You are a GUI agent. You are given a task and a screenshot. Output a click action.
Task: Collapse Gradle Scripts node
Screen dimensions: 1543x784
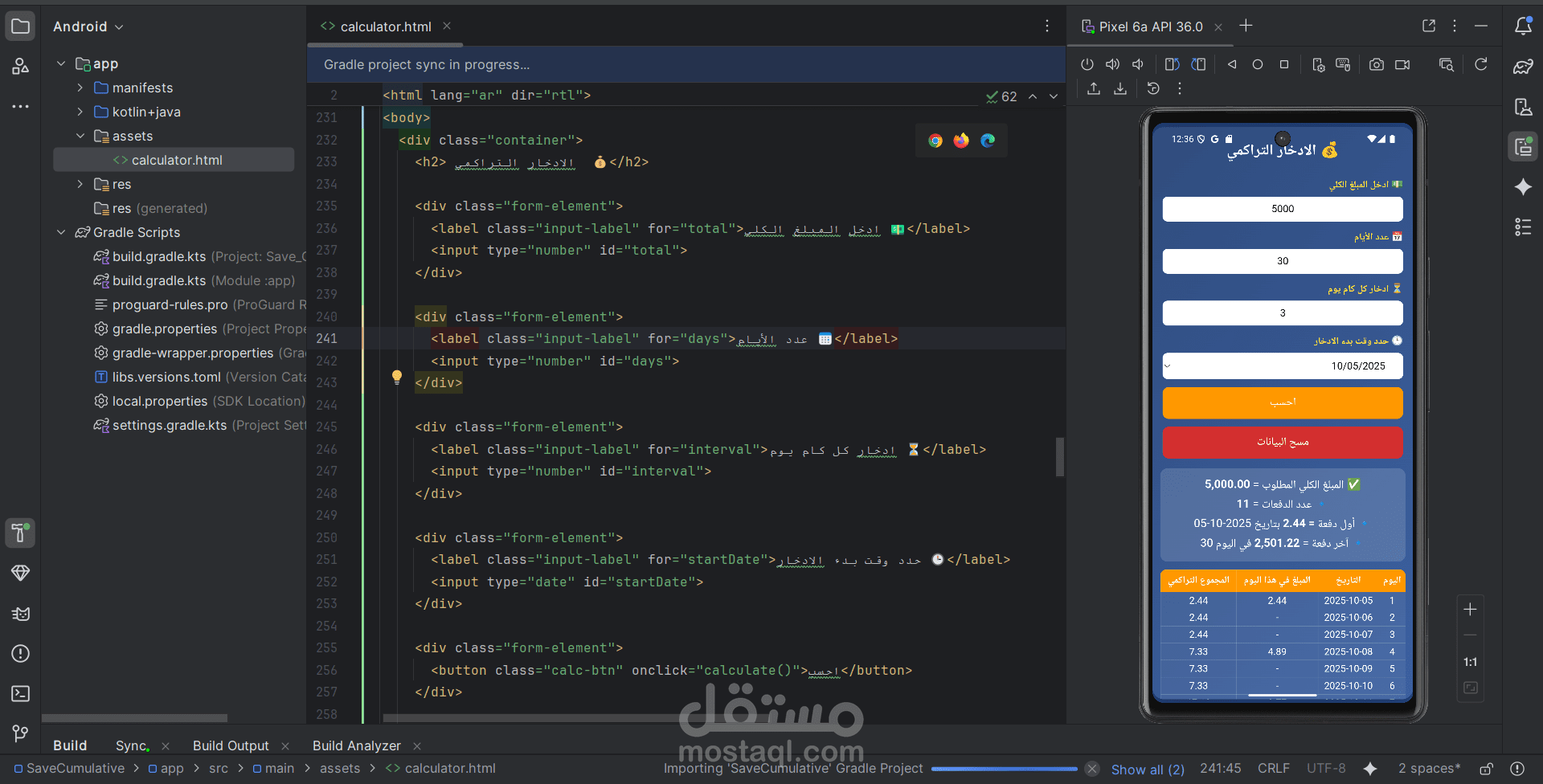point(61,232)
